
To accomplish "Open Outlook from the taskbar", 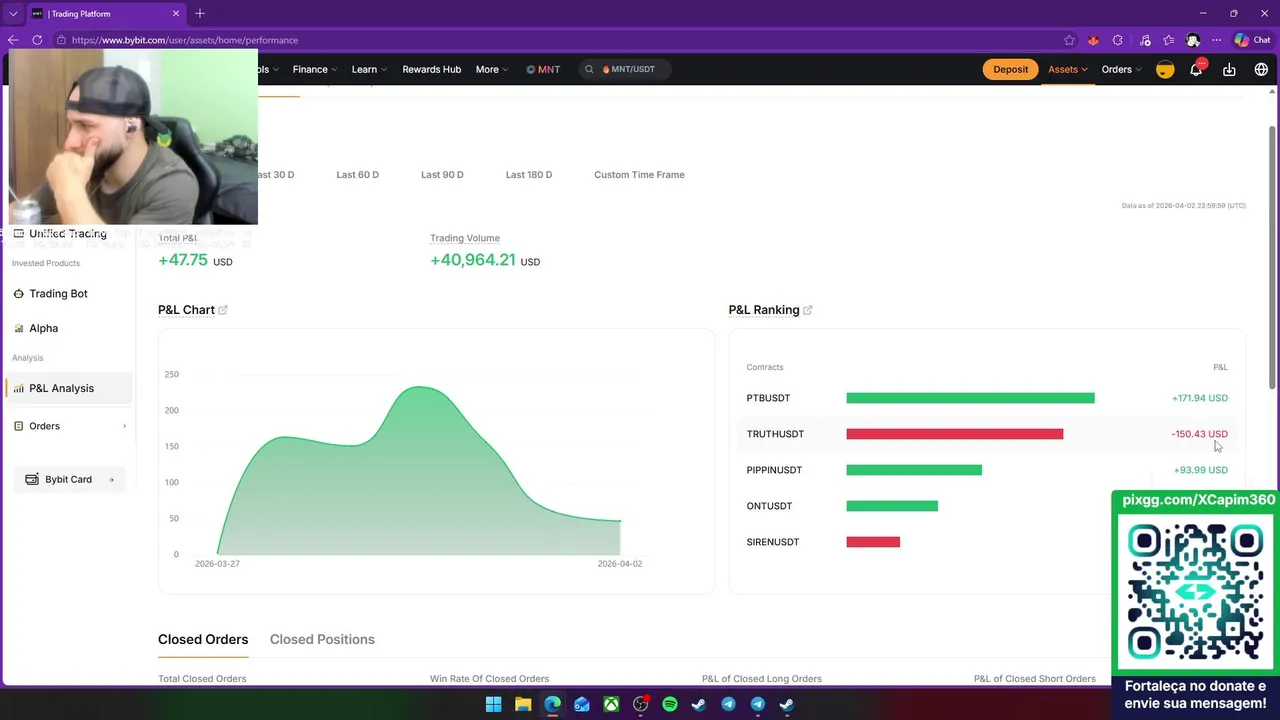I will click(x=581, y=704).
